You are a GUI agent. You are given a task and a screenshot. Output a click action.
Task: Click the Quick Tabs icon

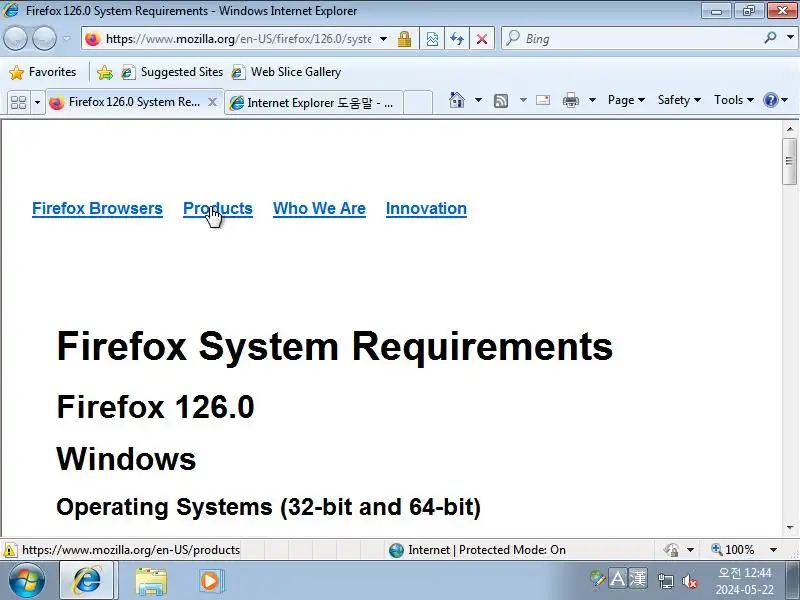point(18,103)
